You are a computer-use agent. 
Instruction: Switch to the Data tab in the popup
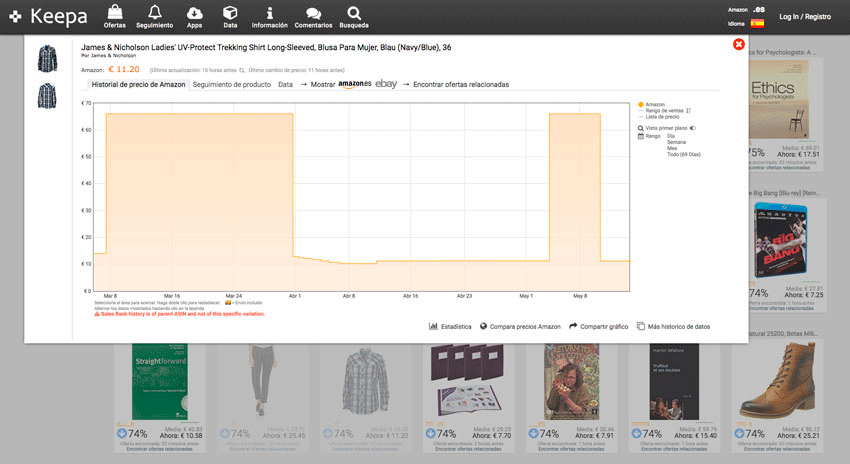(285, 85)
